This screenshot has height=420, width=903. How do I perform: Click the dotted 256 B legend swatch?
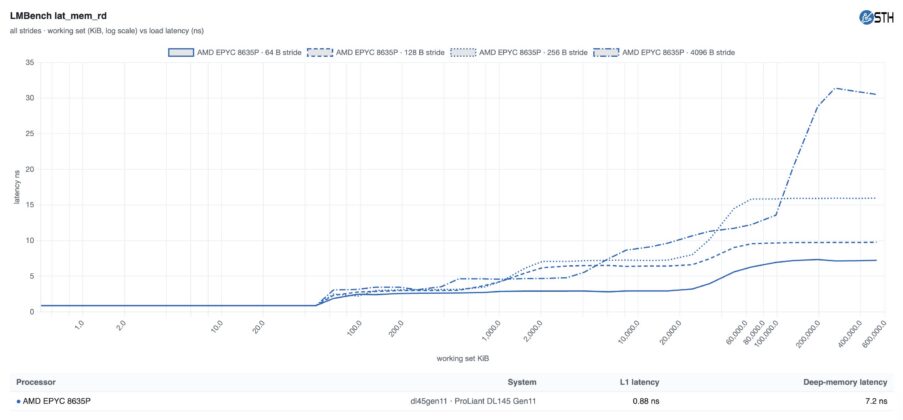[x=464, y=52]
